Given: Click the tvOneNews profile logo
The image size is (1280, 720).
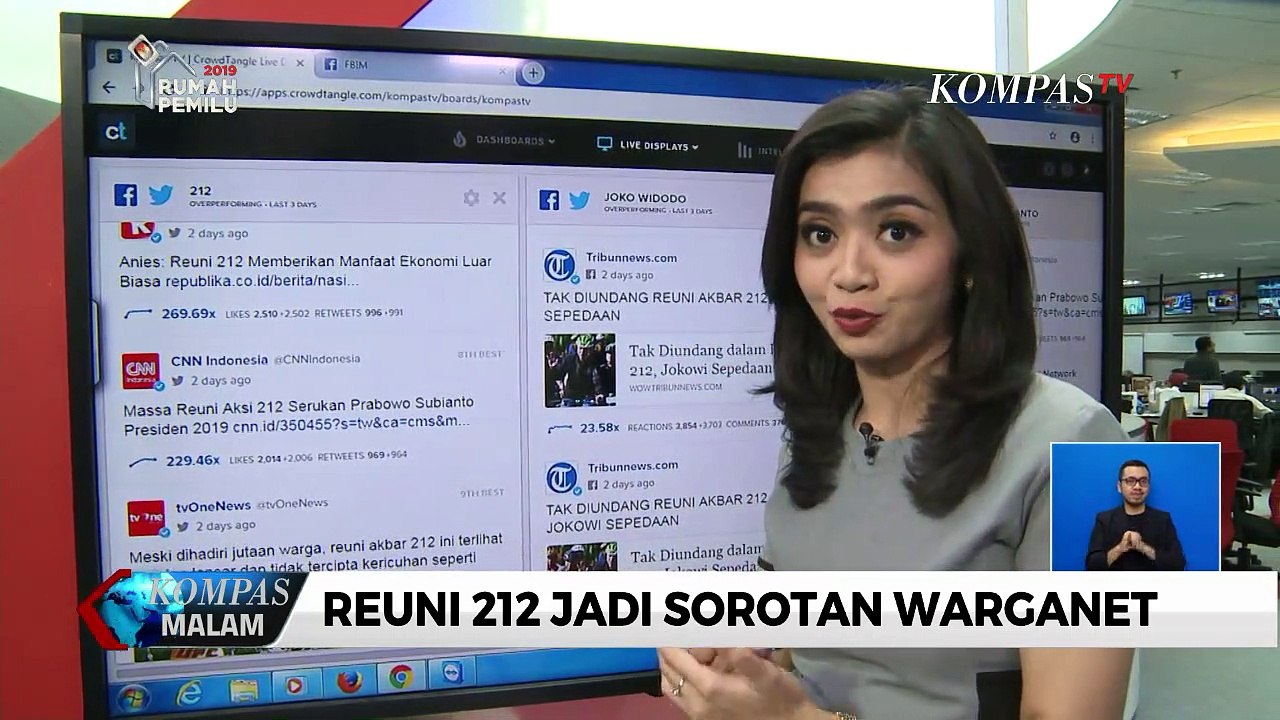Looking at the screenshot, I should (146, 518).
